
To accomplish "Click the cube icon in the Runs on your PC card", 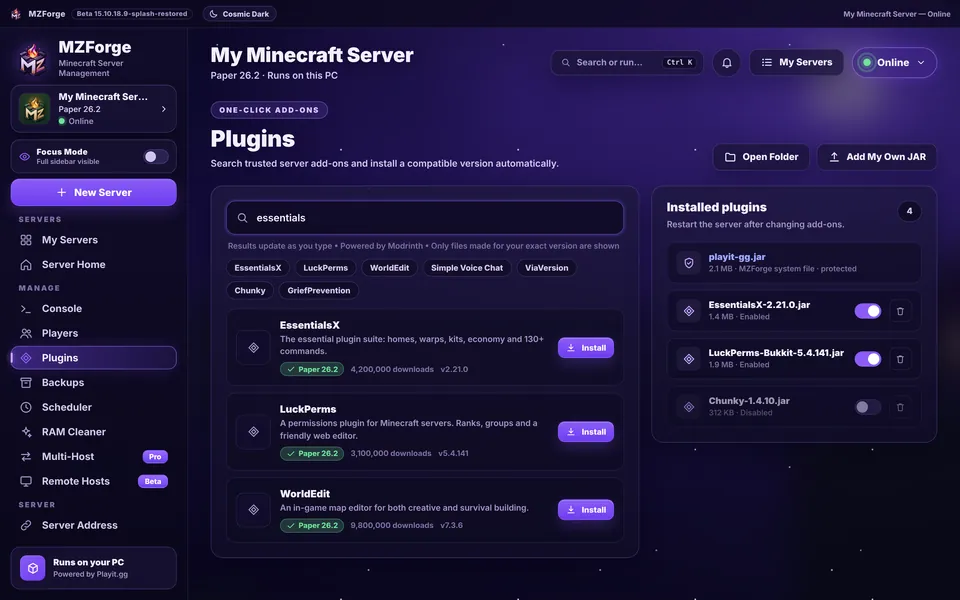I will click(32, 568).
